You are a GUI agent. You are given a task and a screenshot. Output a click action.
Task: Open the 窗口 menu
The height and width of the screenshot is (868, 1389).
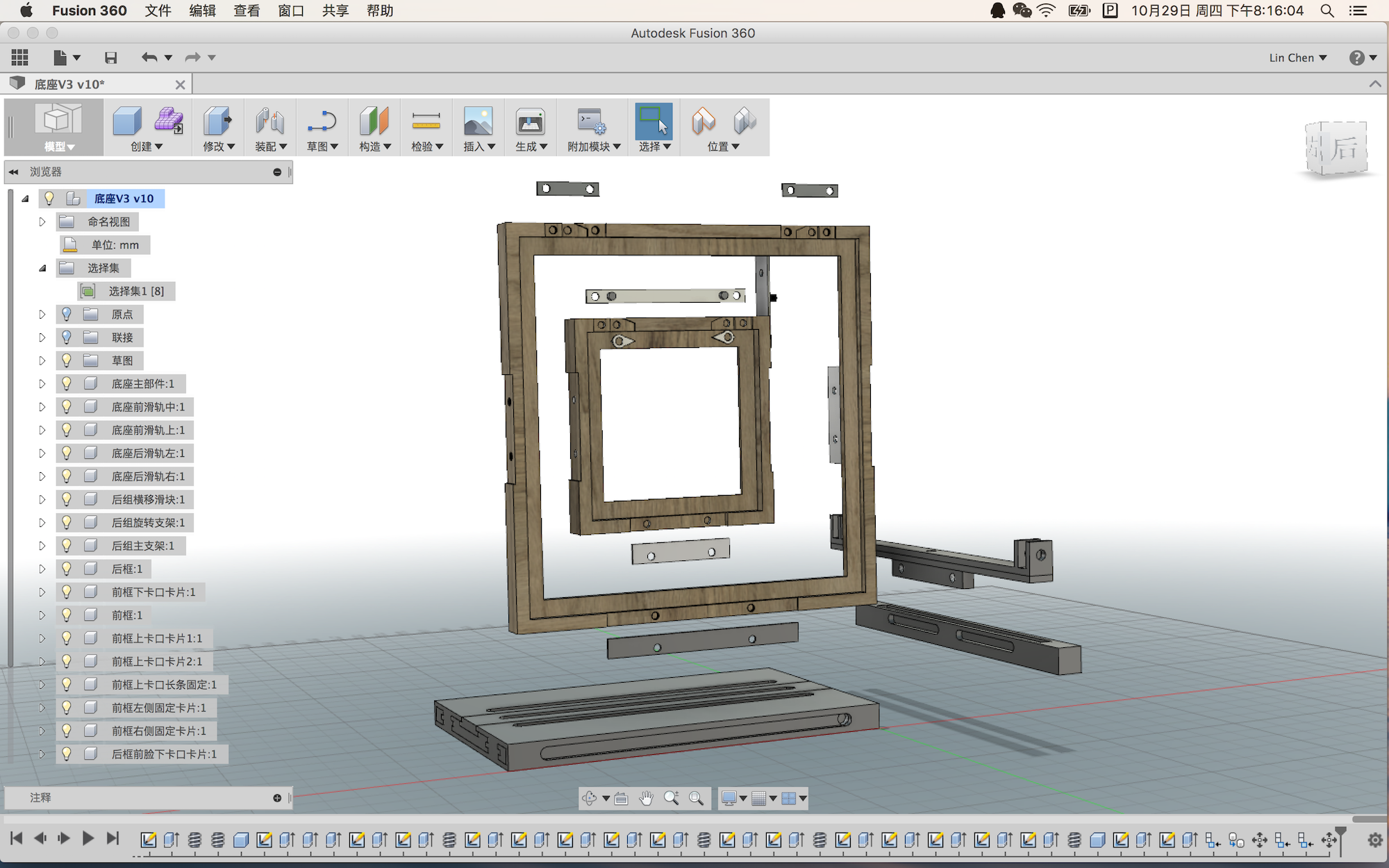[291, 10]
